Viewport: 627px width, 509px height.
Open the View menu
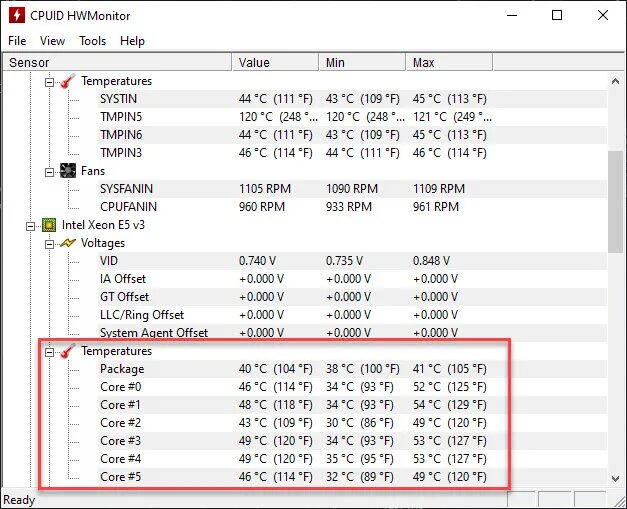pos(52,41)
